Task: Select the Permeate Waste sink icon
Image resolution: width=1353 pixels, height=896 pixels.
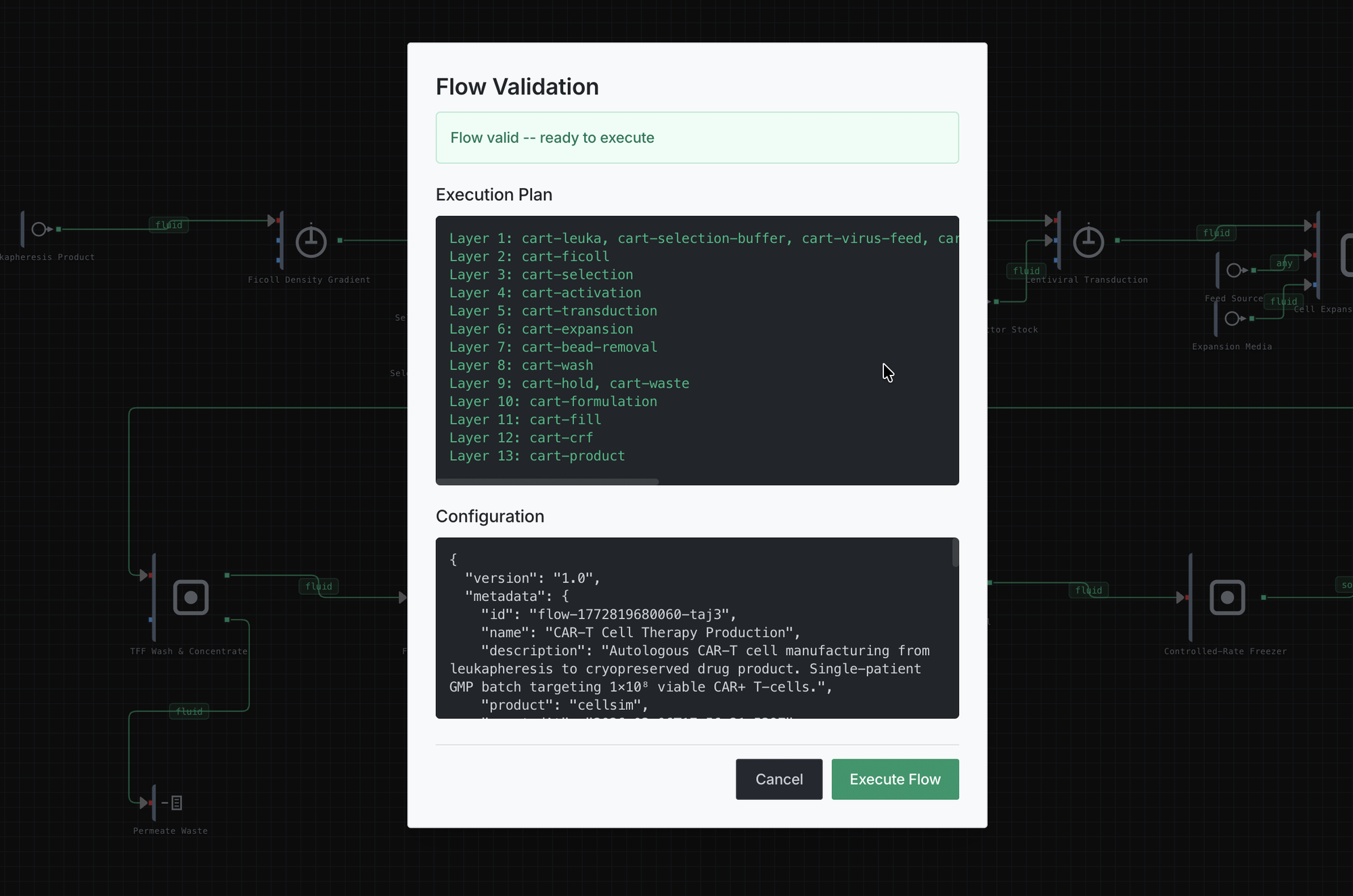Action: pyautogui.click(x=172, y=803)
